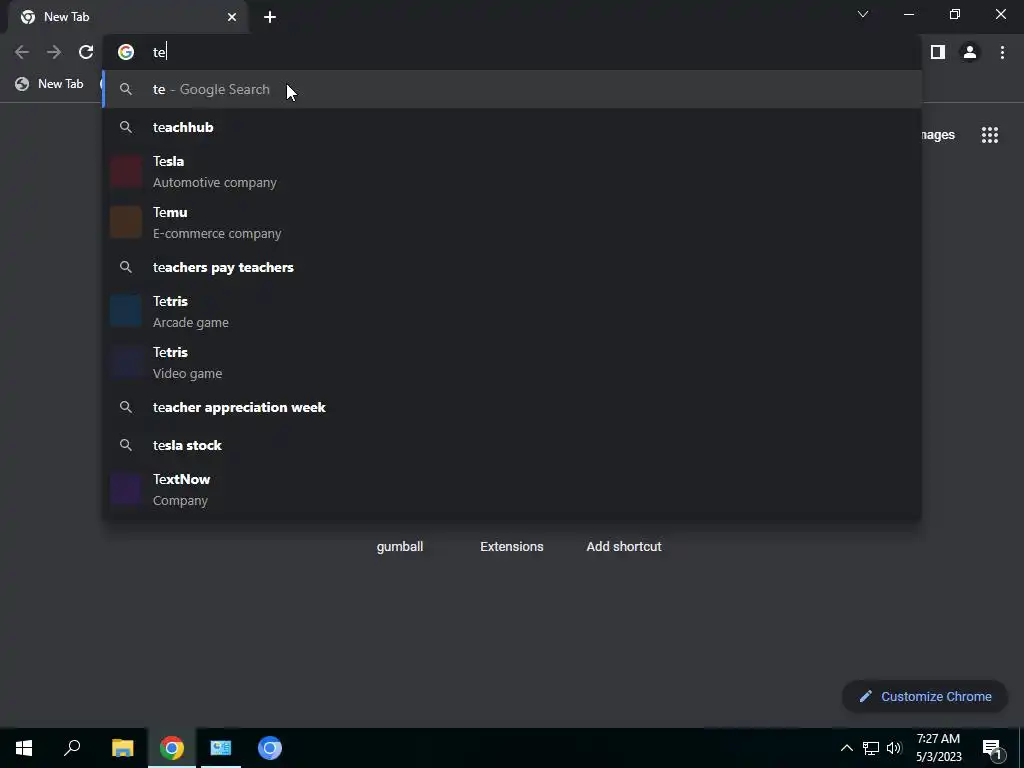Open taskbar app next to Chrome
This screenshot has height=768, width=1024.
(221, 748)
